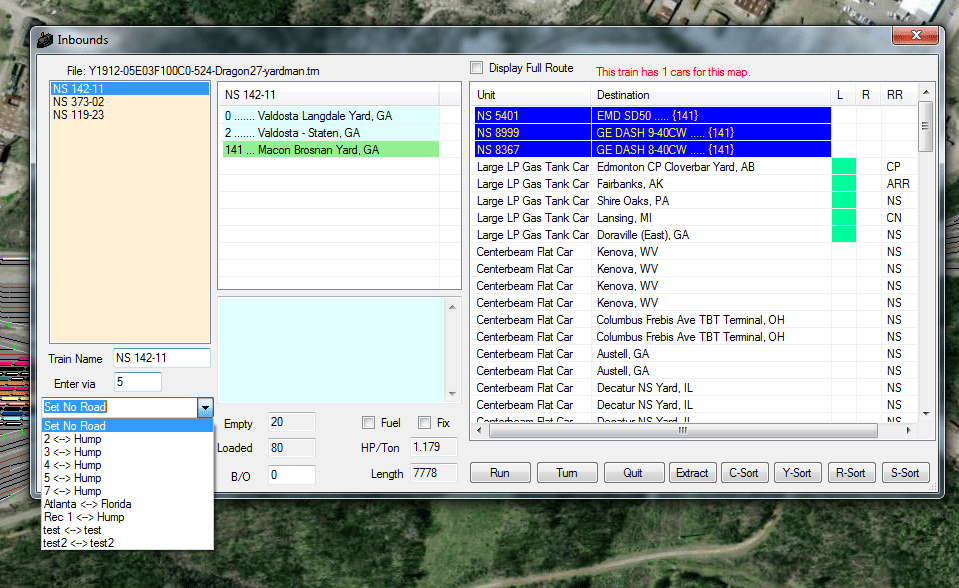Select locomotive NS 8367 row
This screenshot has width=959, height=588.
[x=653, y=150]
